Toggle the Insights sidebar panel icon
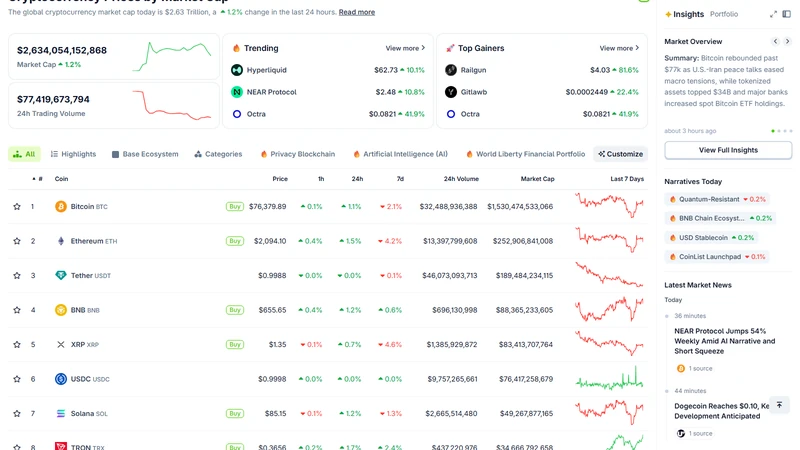Viewport: 800px width, 450px height. coord(787,14)
